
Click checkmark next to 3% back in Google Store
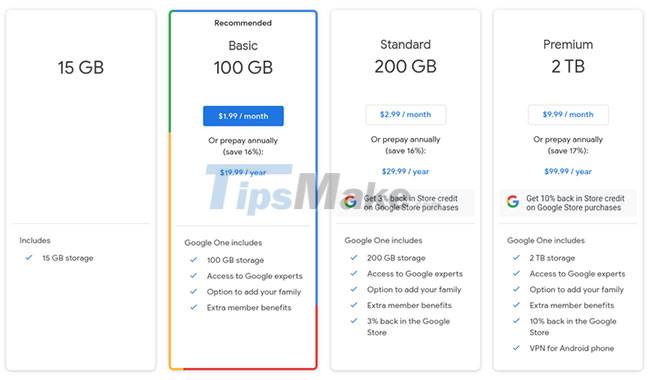[354, 321]
